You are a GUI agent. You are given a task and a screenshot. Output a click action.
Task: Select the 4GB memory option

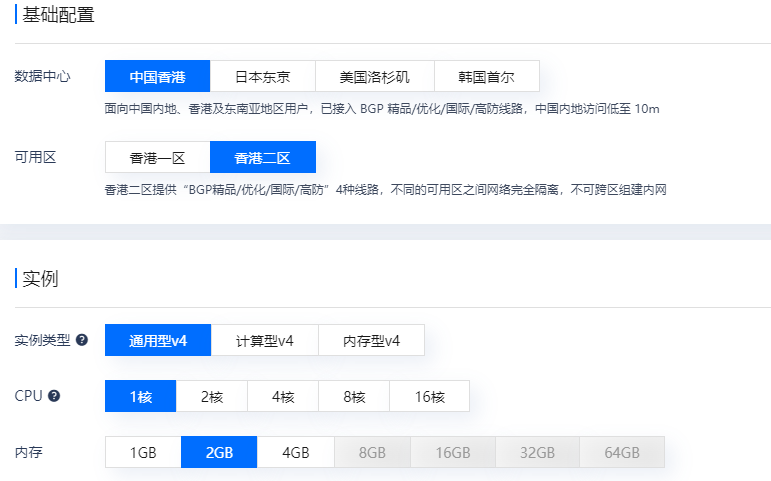296,452
